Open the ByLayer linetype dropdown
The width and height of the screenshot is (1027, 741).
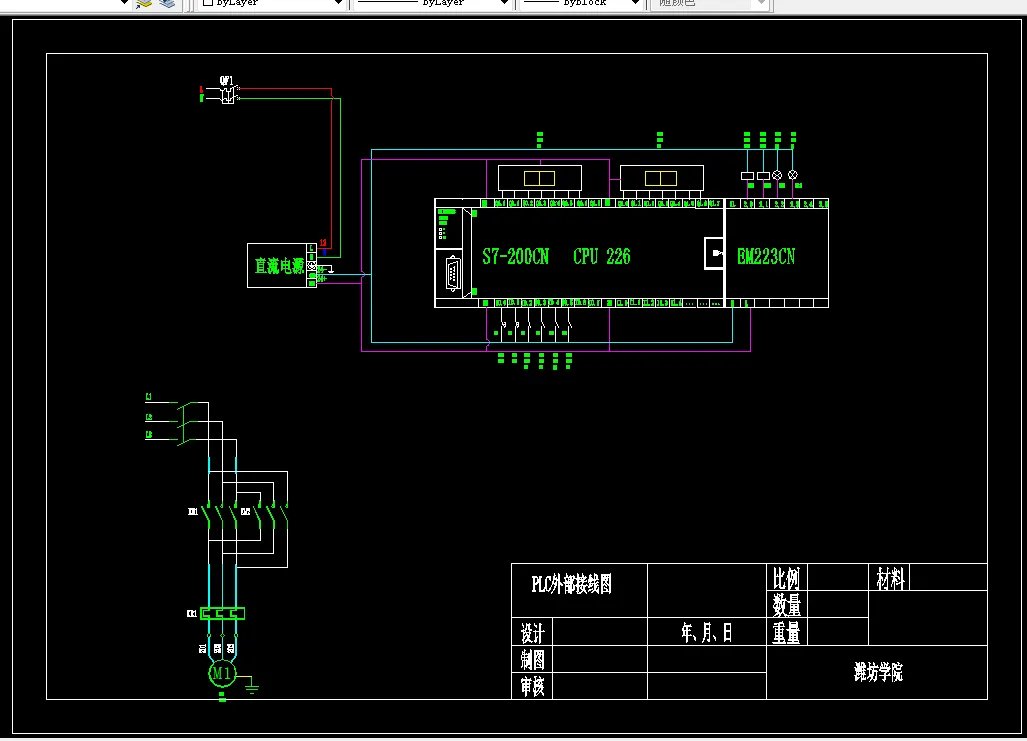(432, 3)
